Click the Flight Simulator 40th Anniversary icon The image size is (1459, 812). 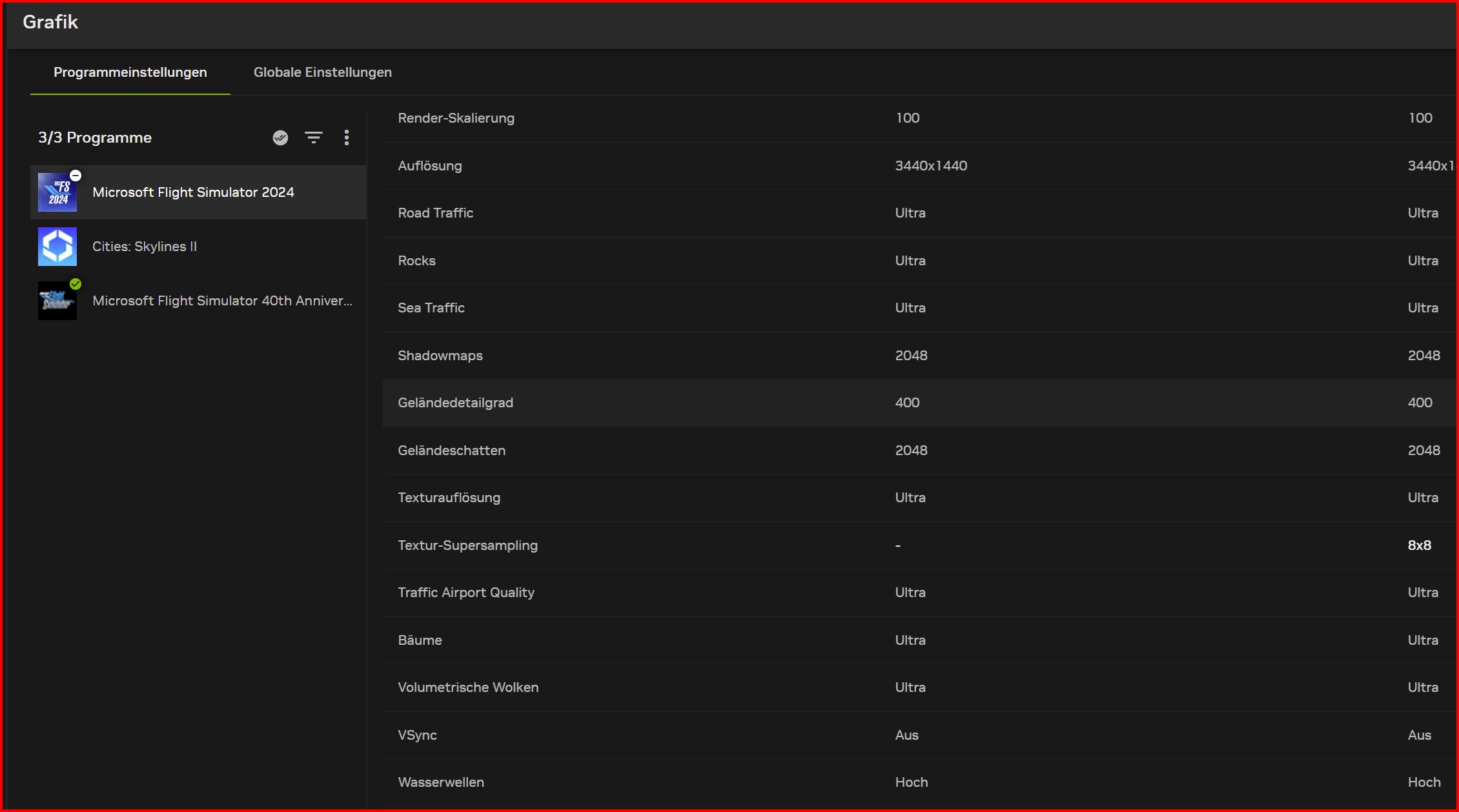click(x=57, y=301)
